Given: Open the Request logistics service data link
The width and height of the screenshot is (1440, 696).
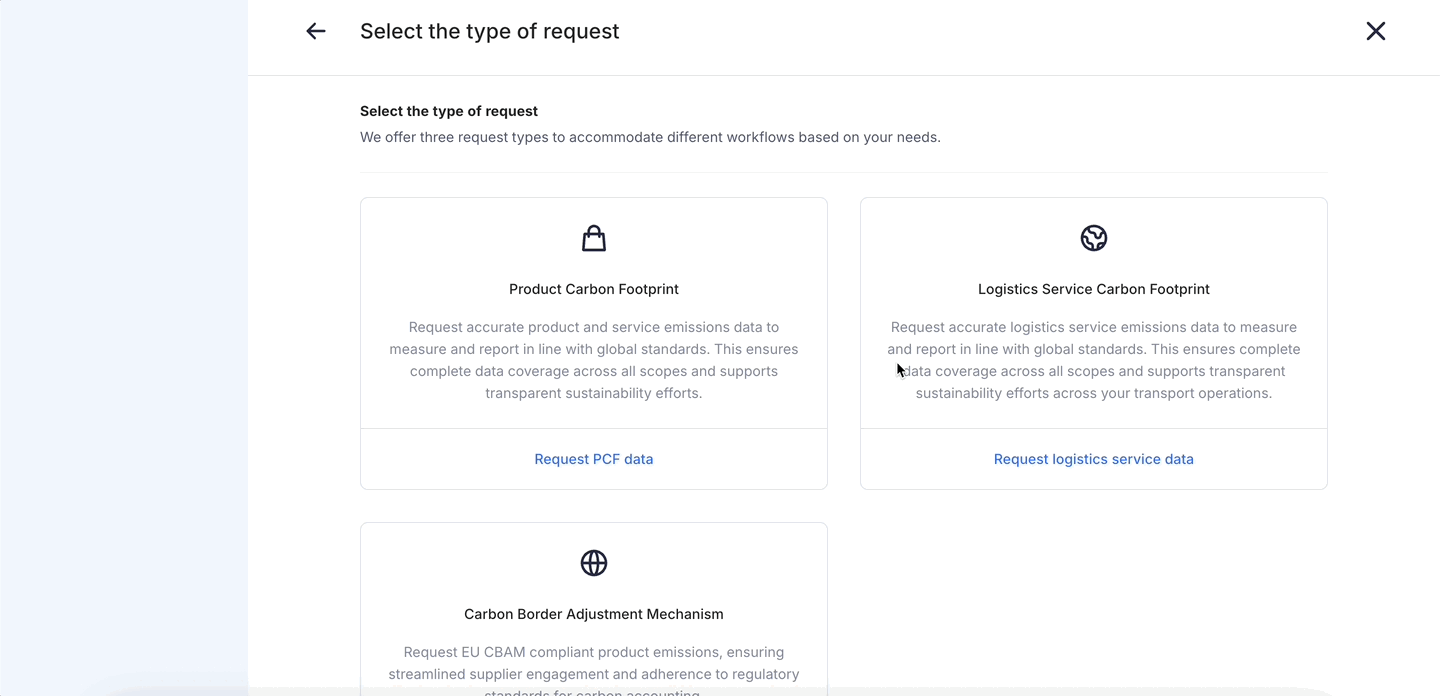Looking at the screenshot, I should point(1094,459).
